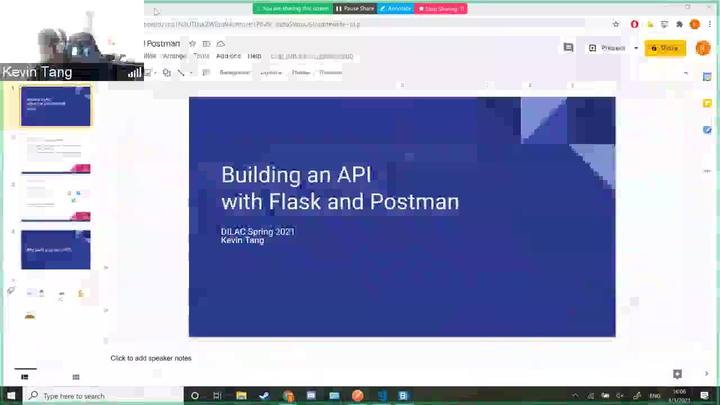This screenshot has width=720, height=405.
Task: Open File Explorer from taskbar
Action: click(x=241, y=396)
